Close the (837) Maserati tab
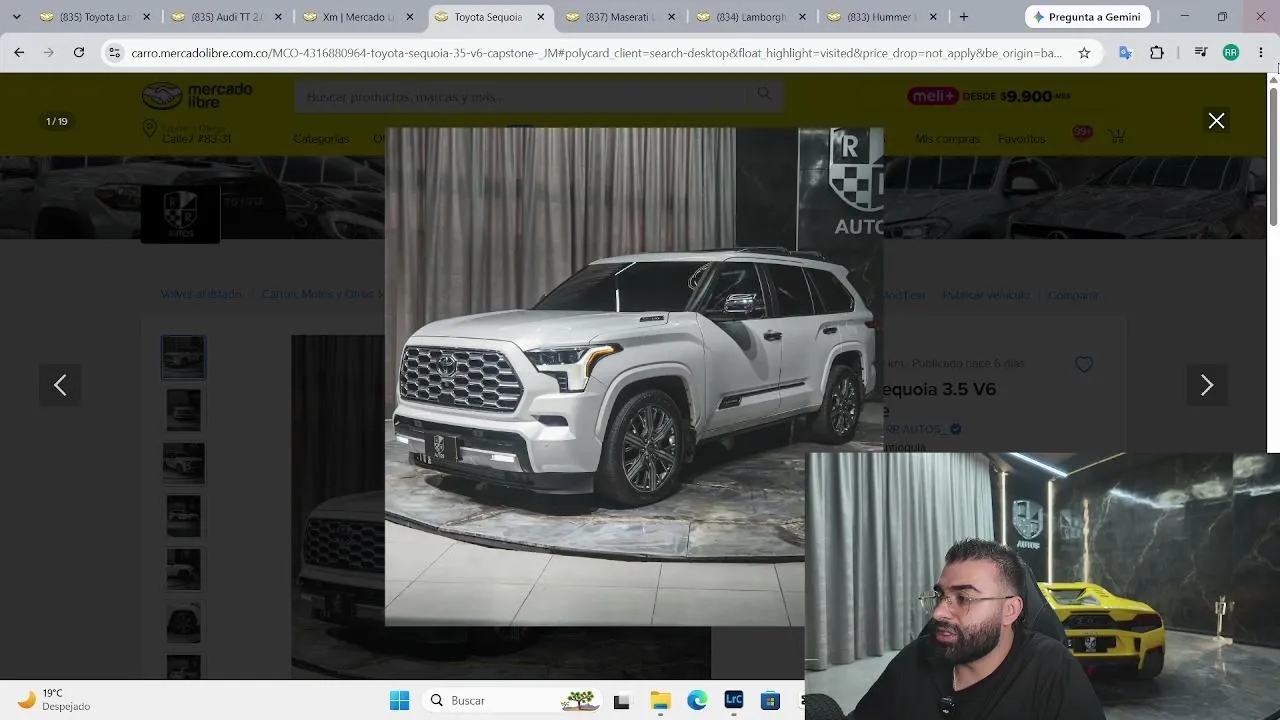Viewport: 1280px width, 720px height. pos(672,17)
